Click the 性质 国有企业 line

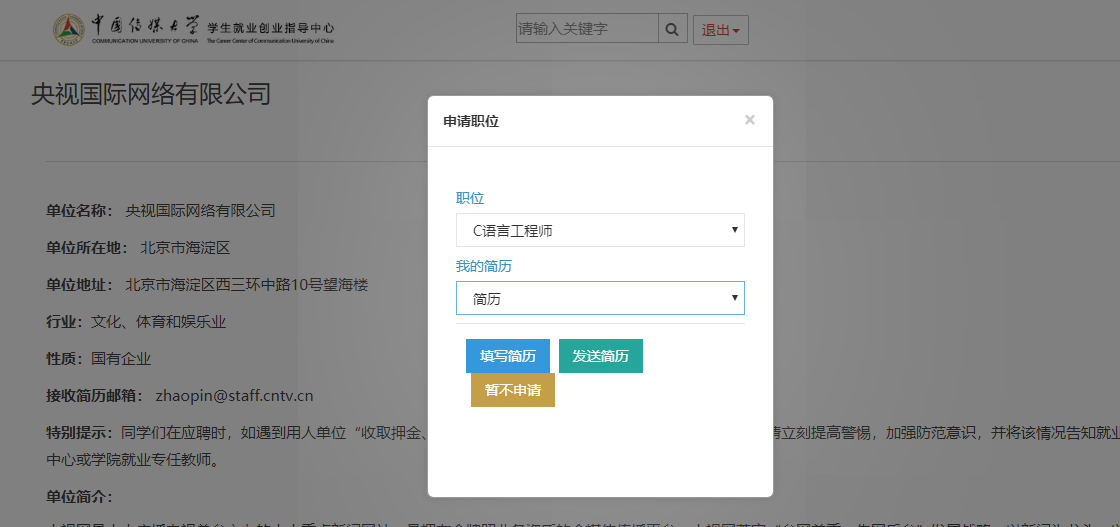point(98,358)
